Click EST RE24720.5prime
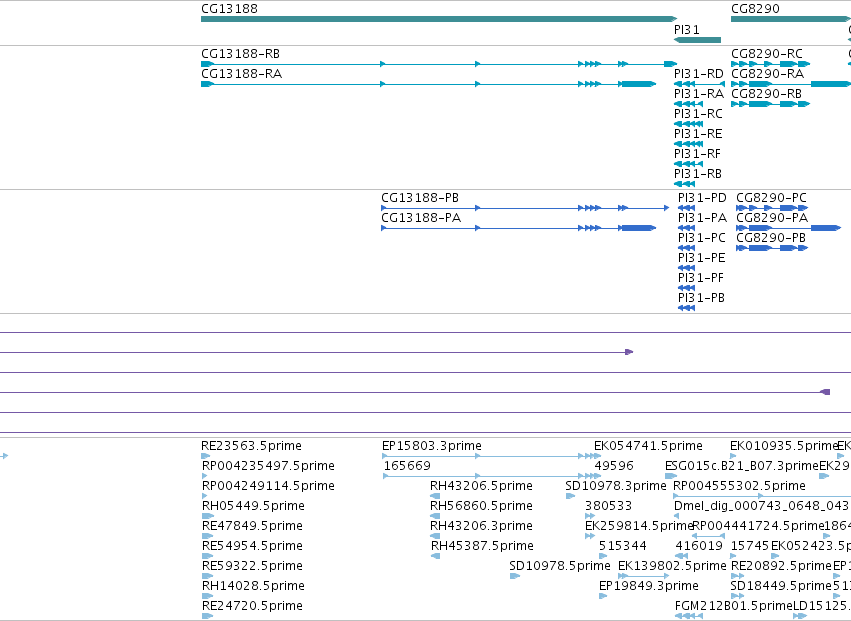This screenshot has width=851, height=621. (252, 606)
